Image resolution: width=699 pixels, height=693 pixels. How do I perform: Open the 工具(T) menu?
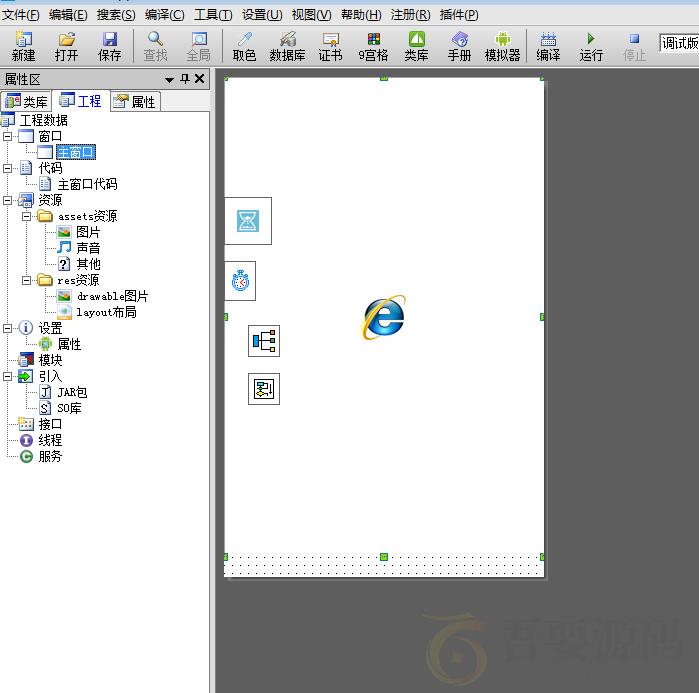pos(213,15)
